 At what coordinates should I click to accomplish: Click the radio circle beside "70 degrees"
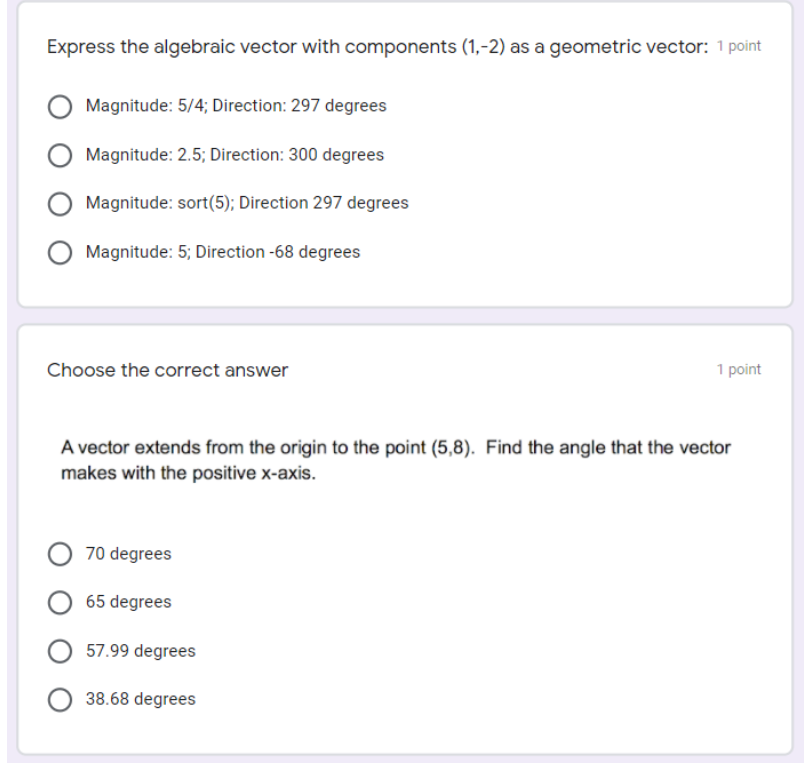(60, 553)
